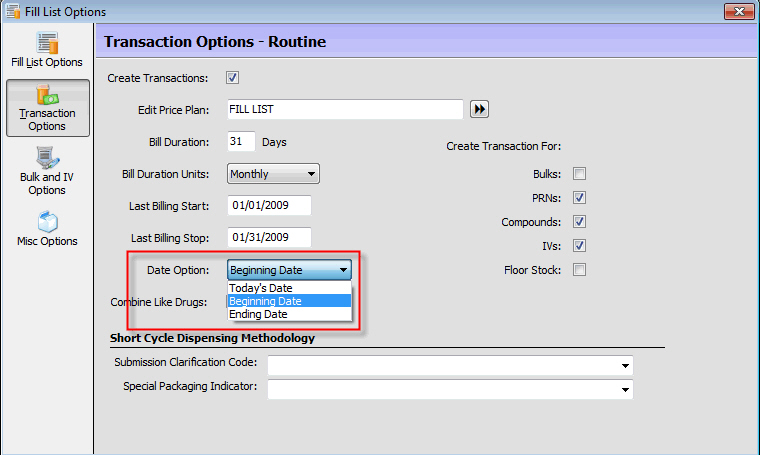This screenshot has width=760, height=455.
Task: Enable the Floor Stock checkbox
Action: click(x=579, y=270)
